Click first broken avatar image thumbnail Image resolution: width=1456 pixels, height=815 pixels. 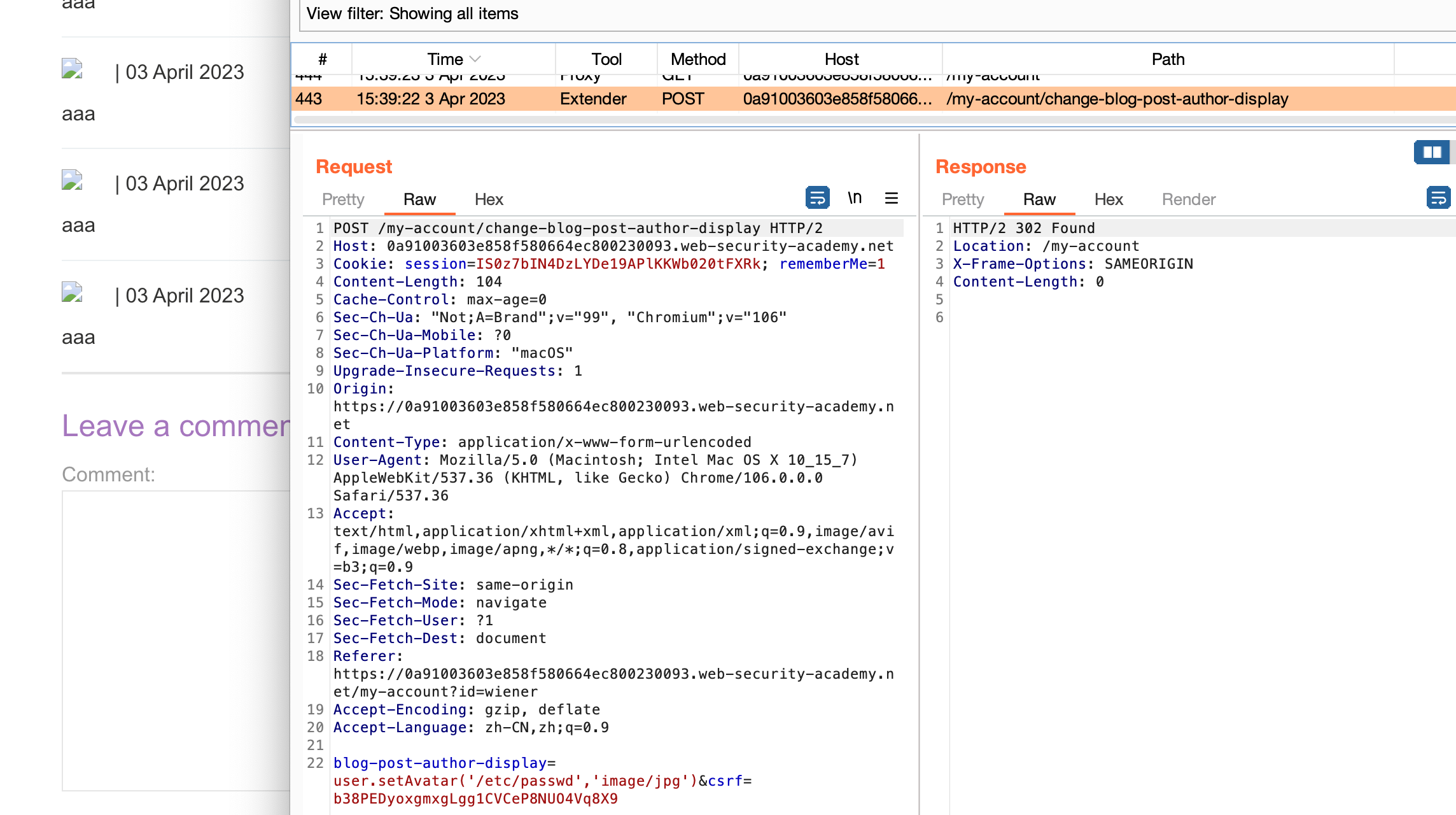tap(73, 69)
